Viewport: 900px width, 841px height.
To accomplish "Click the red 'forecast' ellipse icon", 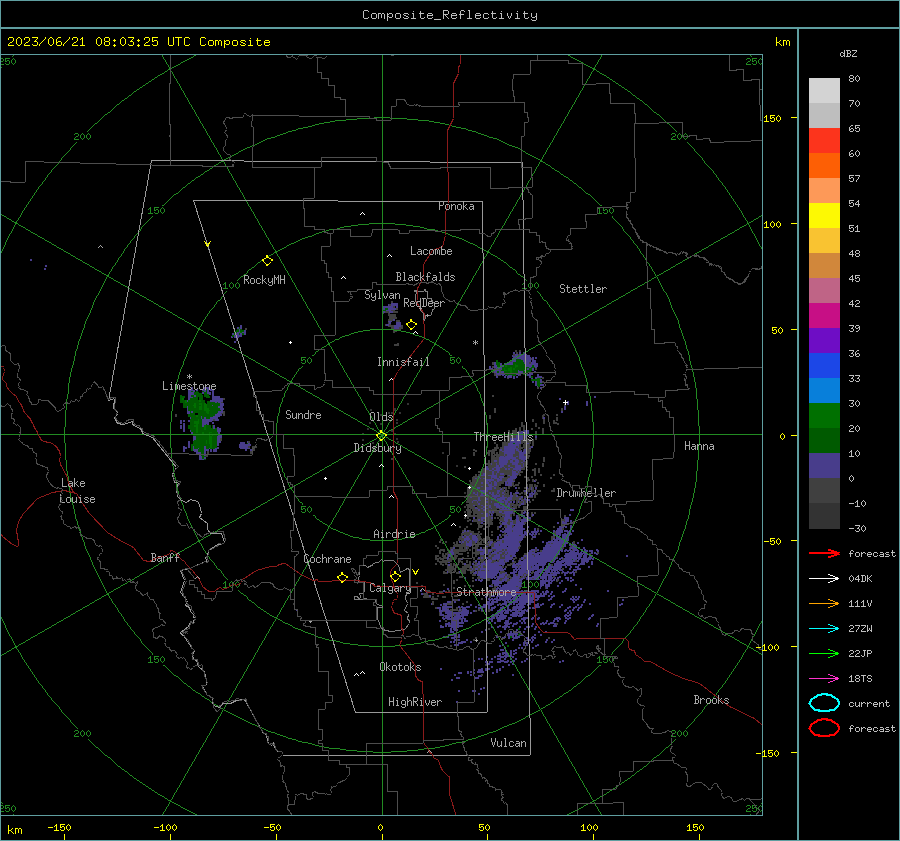I will point(824,728).
